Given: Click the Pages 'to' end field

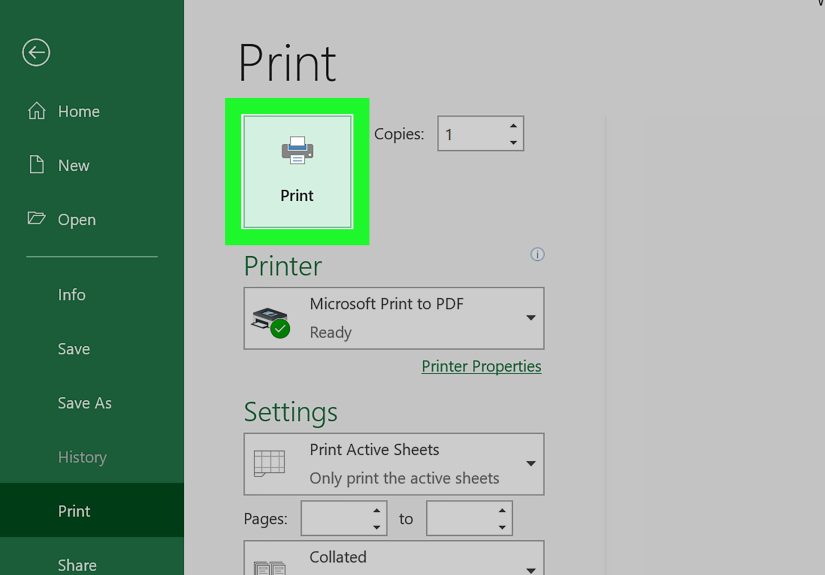Looking at the screenshot, I should 461,518.
